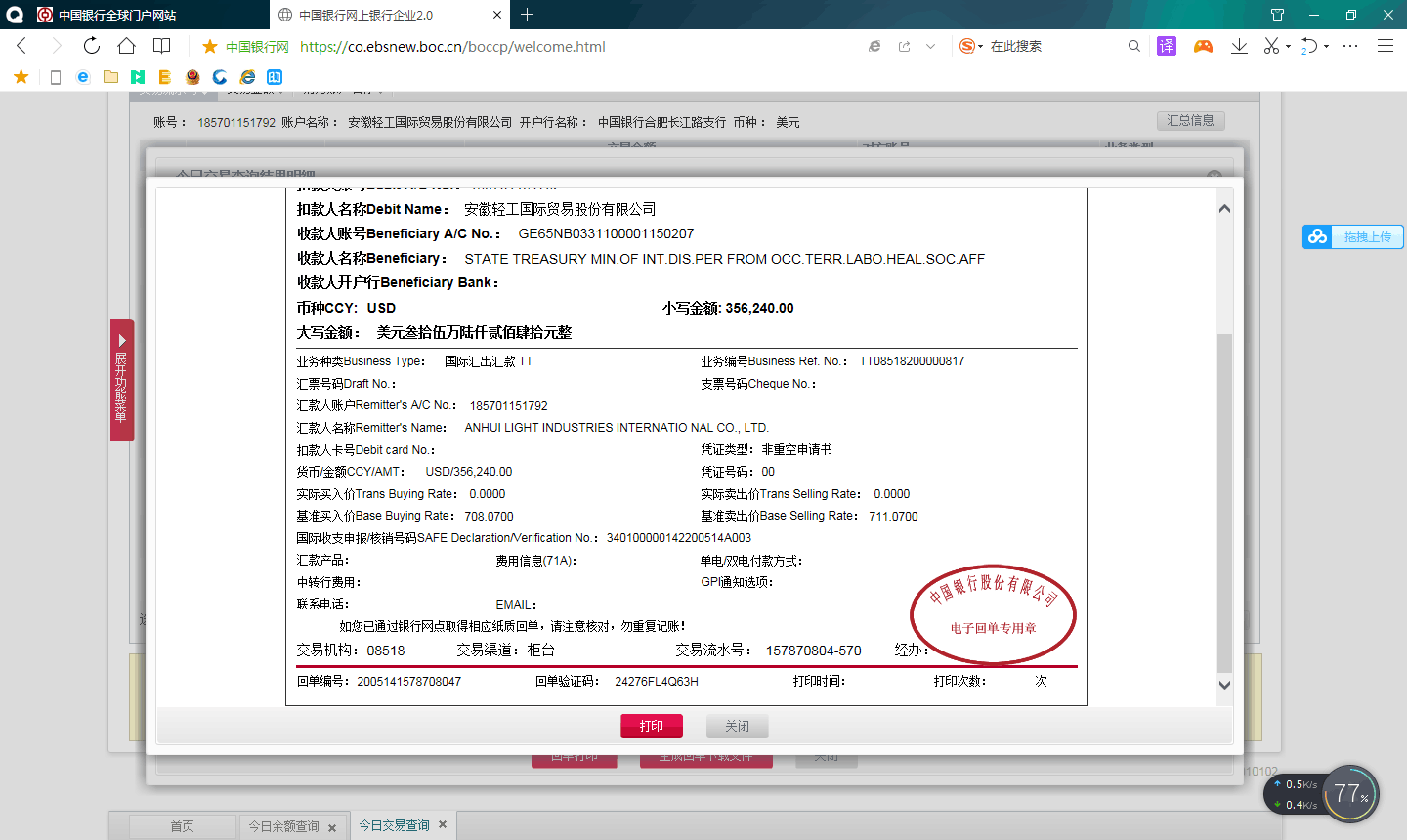Open the game controller icon
1407x840 pixels.
click(x=1203, y=46)
